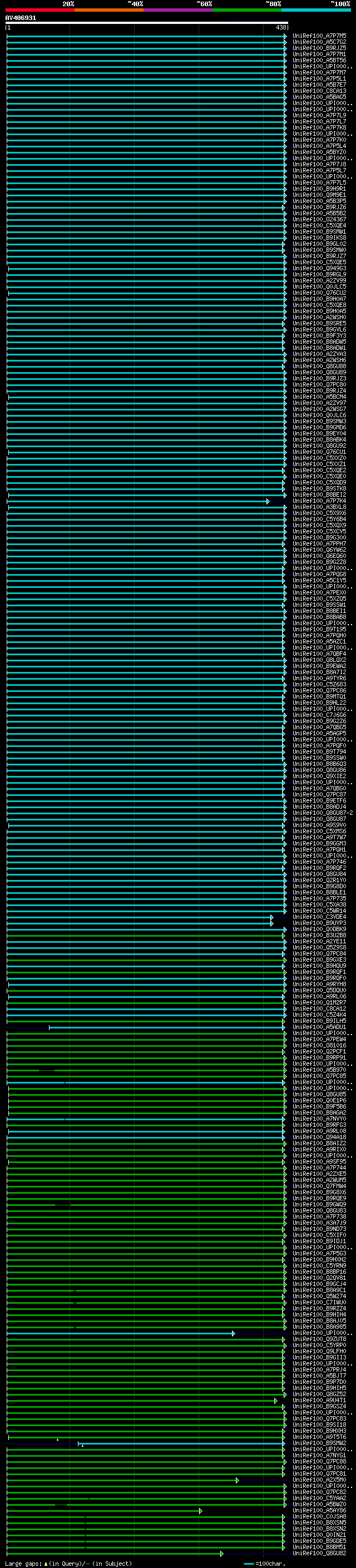356x1568 pixels.
Task: Open hit UniRef100_C5XA38
Action: (x=319, y=904)
